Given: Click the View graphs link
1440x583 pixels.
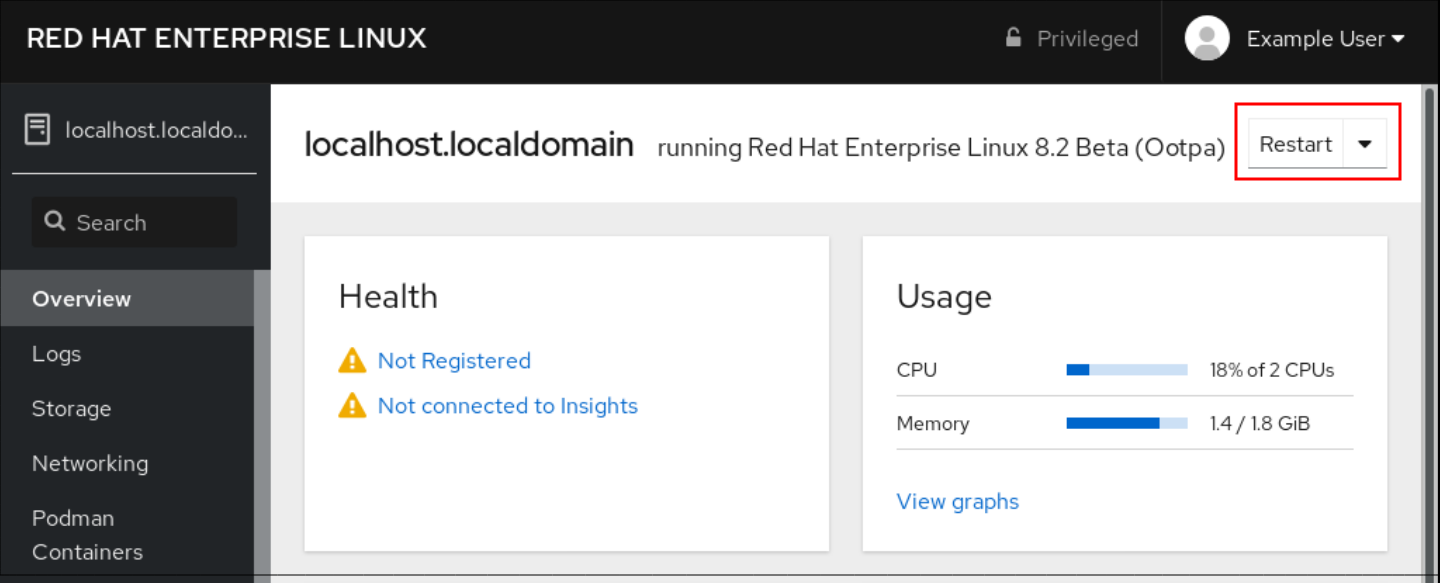Looking at the screenshot, I should 957,502.
